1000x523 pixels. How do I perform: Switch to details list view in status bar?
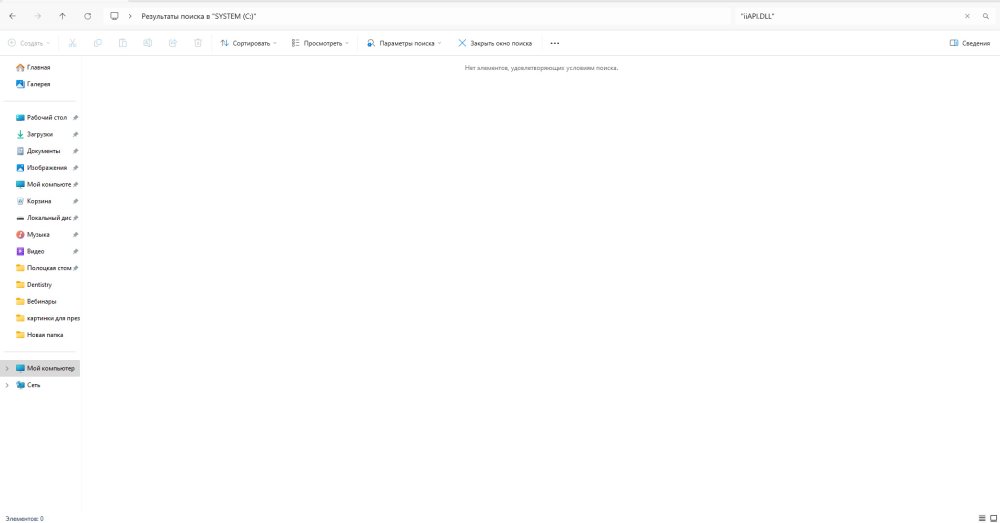(x=981, y=518)
